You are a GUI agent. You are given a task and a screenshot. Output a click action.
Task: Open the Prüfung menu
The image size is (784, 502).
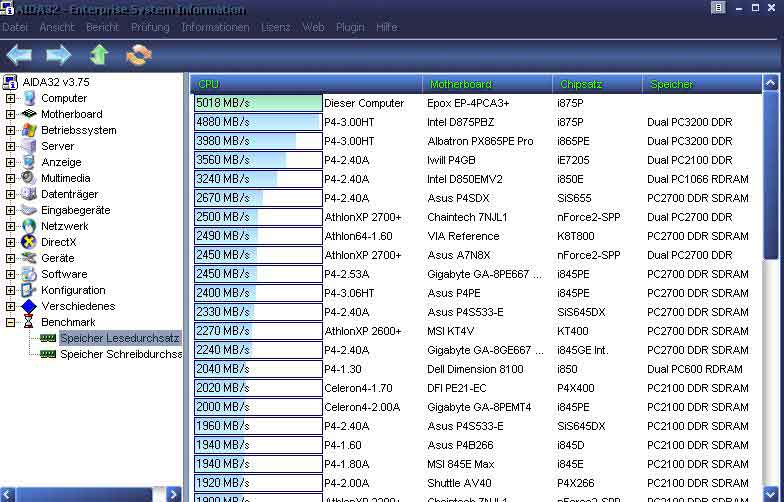(150, 28)
